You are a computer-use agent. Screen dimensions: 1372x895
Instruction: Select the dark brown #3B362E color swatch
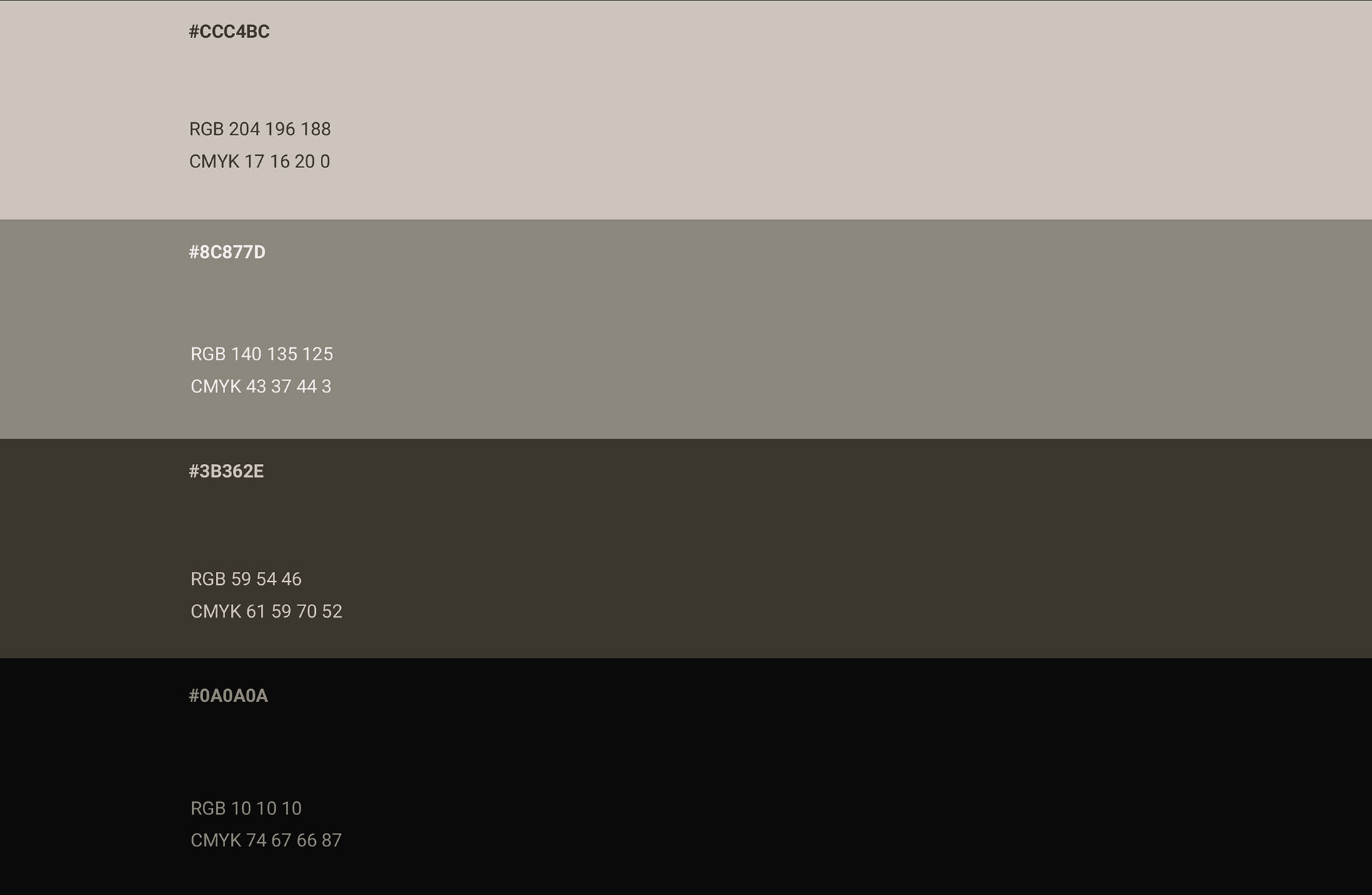[786, 548]
